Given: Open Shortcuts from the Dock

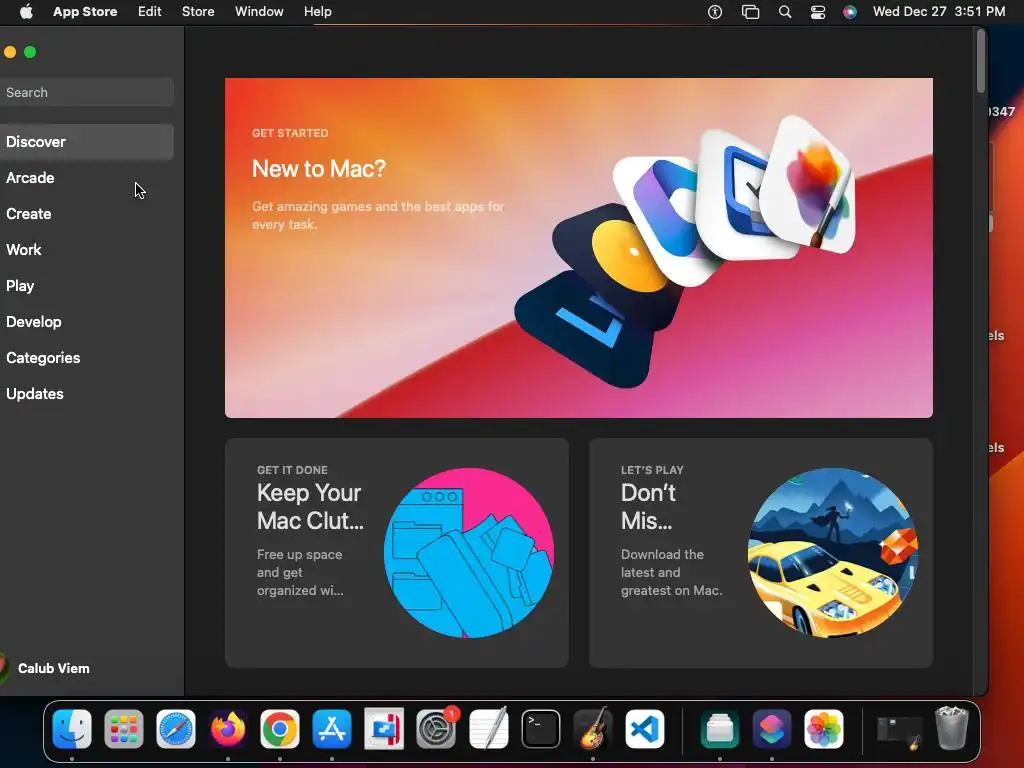Looking at the screenshot, I should (x=771, y=729).
